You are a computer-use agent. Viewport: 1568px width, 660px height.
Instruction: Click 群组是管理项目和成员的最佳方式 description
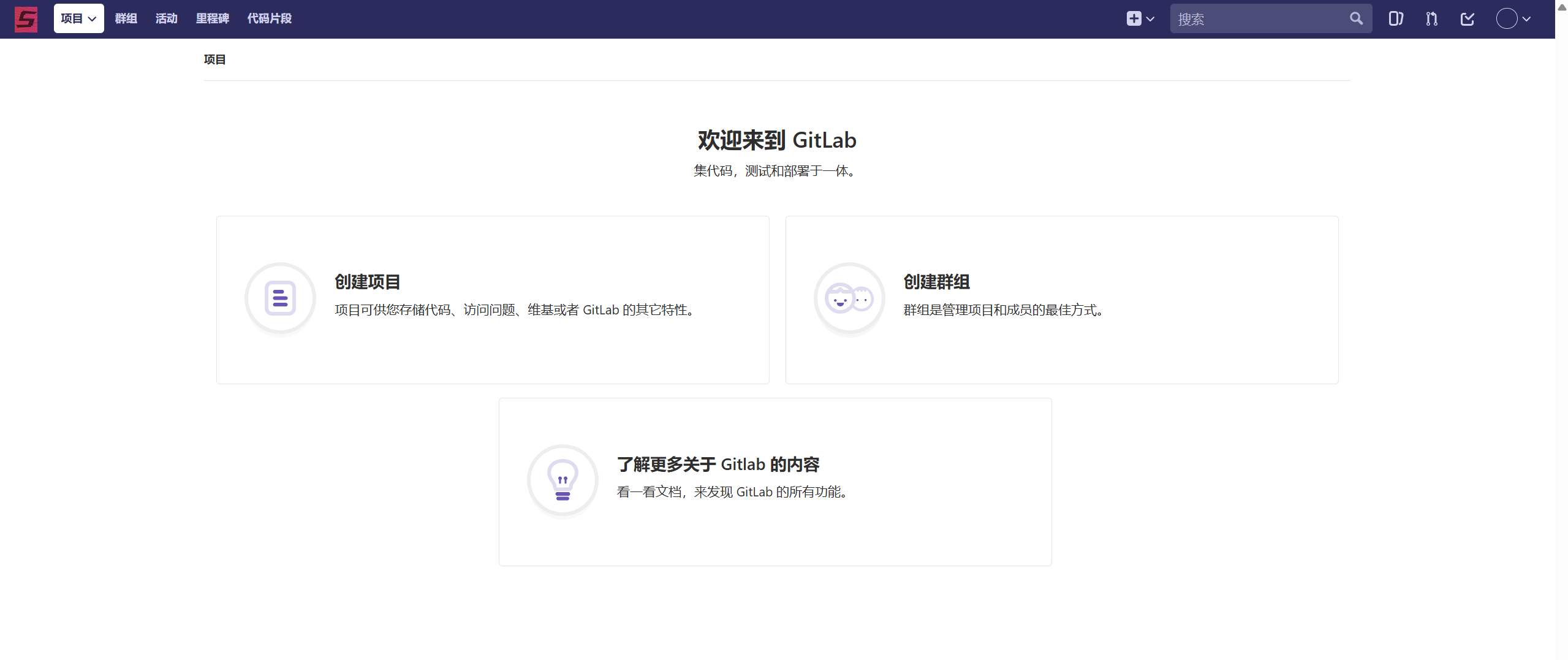1005,310
